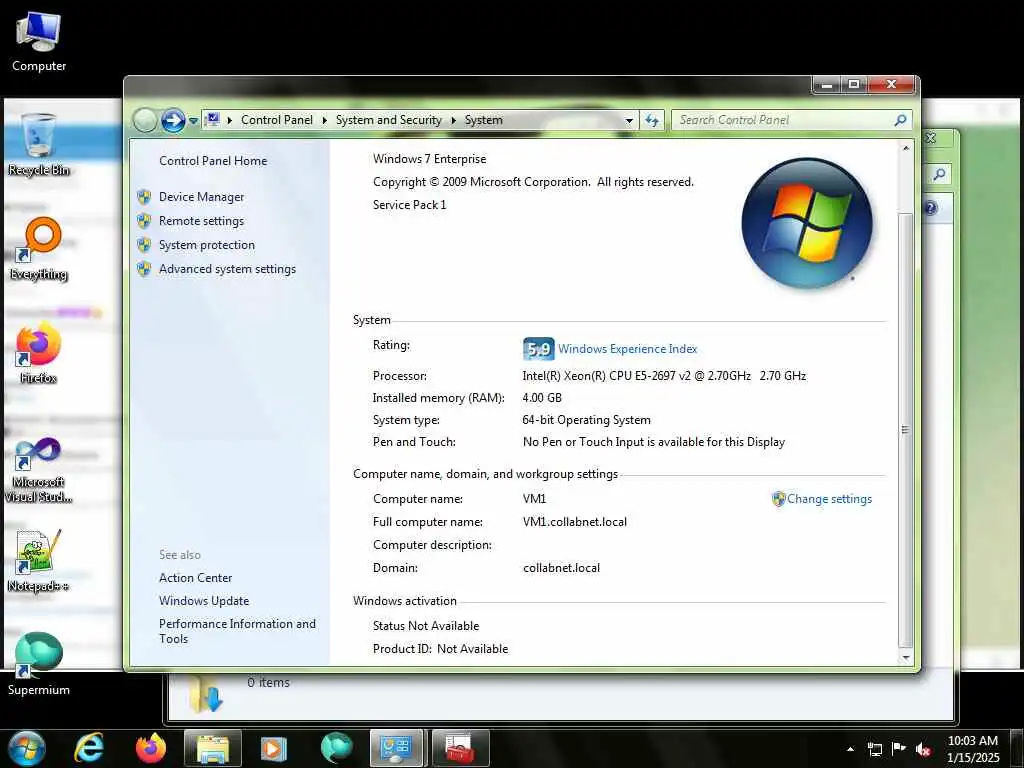Open the Computer desktop icon
This screenshot has width=1024, height=768.
39,40
